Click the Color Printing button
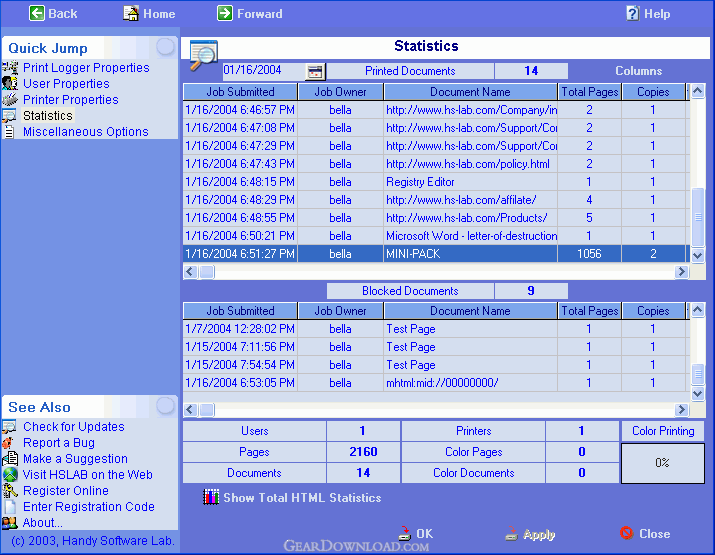 pos(663,431)
